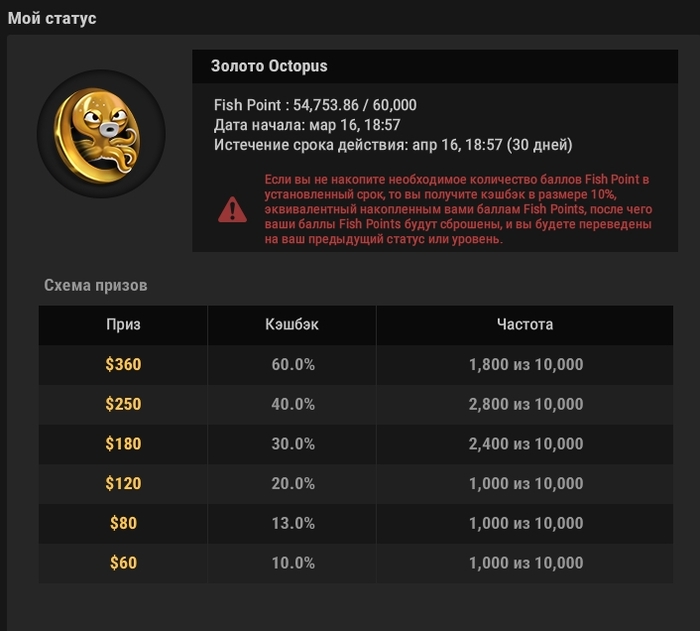The width and height of the screenshot is (700, 631).
Task: Click the Схема призов heading
Action: [x=96, y=285]
